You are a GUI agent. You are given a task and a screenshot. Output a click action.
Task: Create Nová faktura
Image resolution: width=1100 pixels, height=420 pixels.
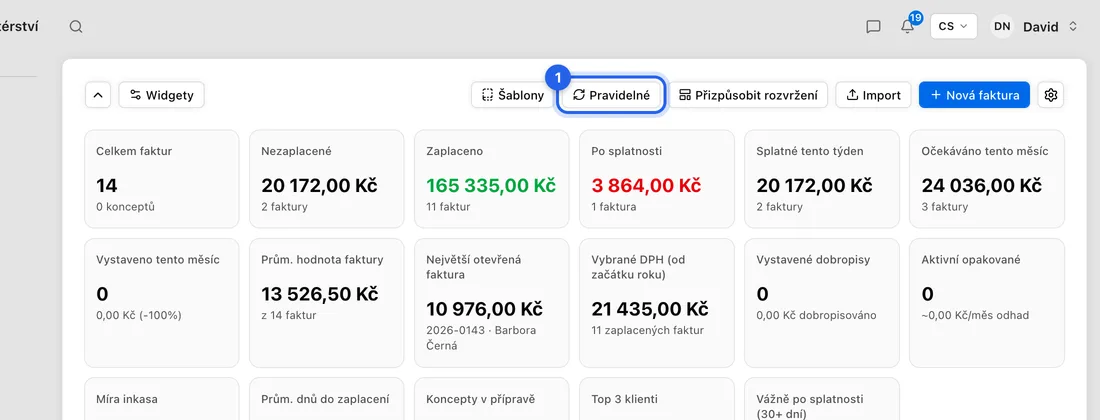click(974, 95)
